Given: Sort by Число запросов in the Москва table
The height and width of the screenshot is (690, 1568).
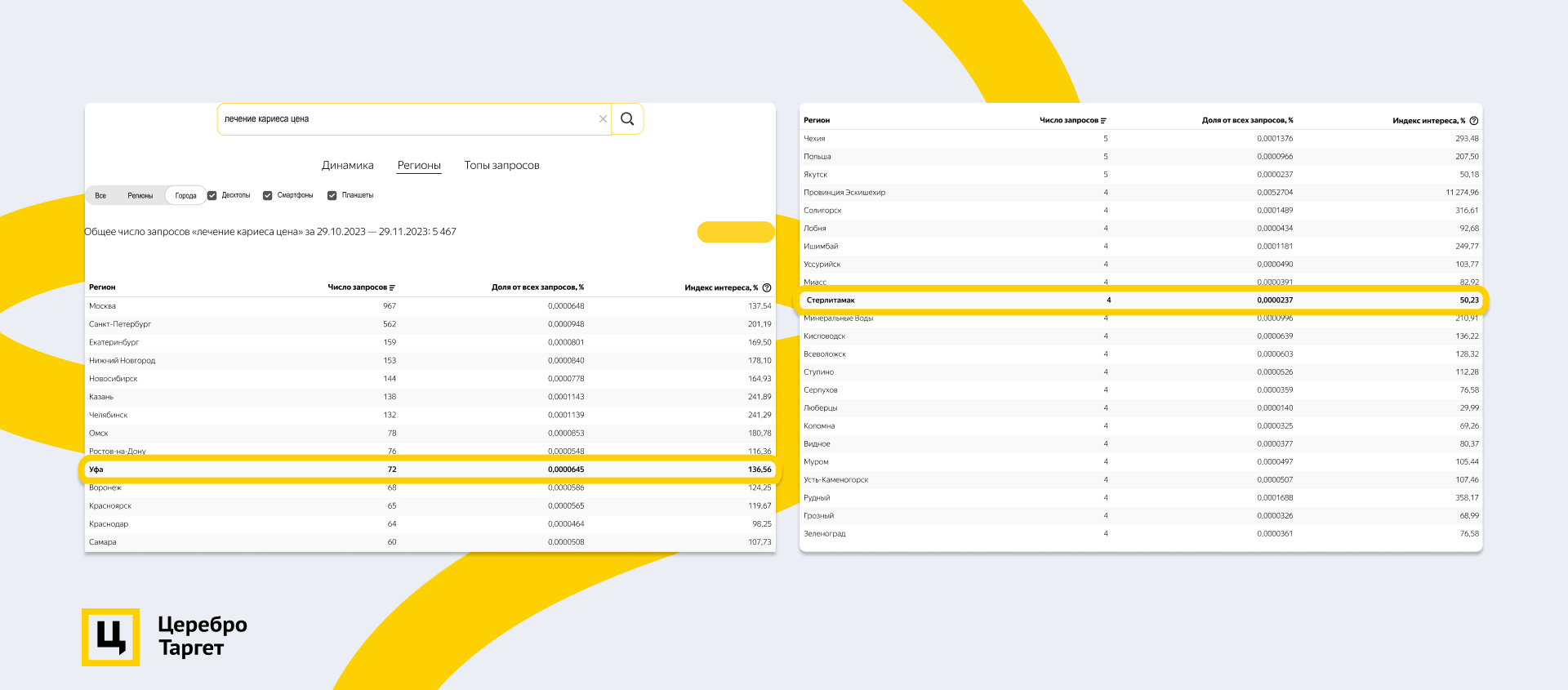Looking at the screenshot, I should click(358, 287).
